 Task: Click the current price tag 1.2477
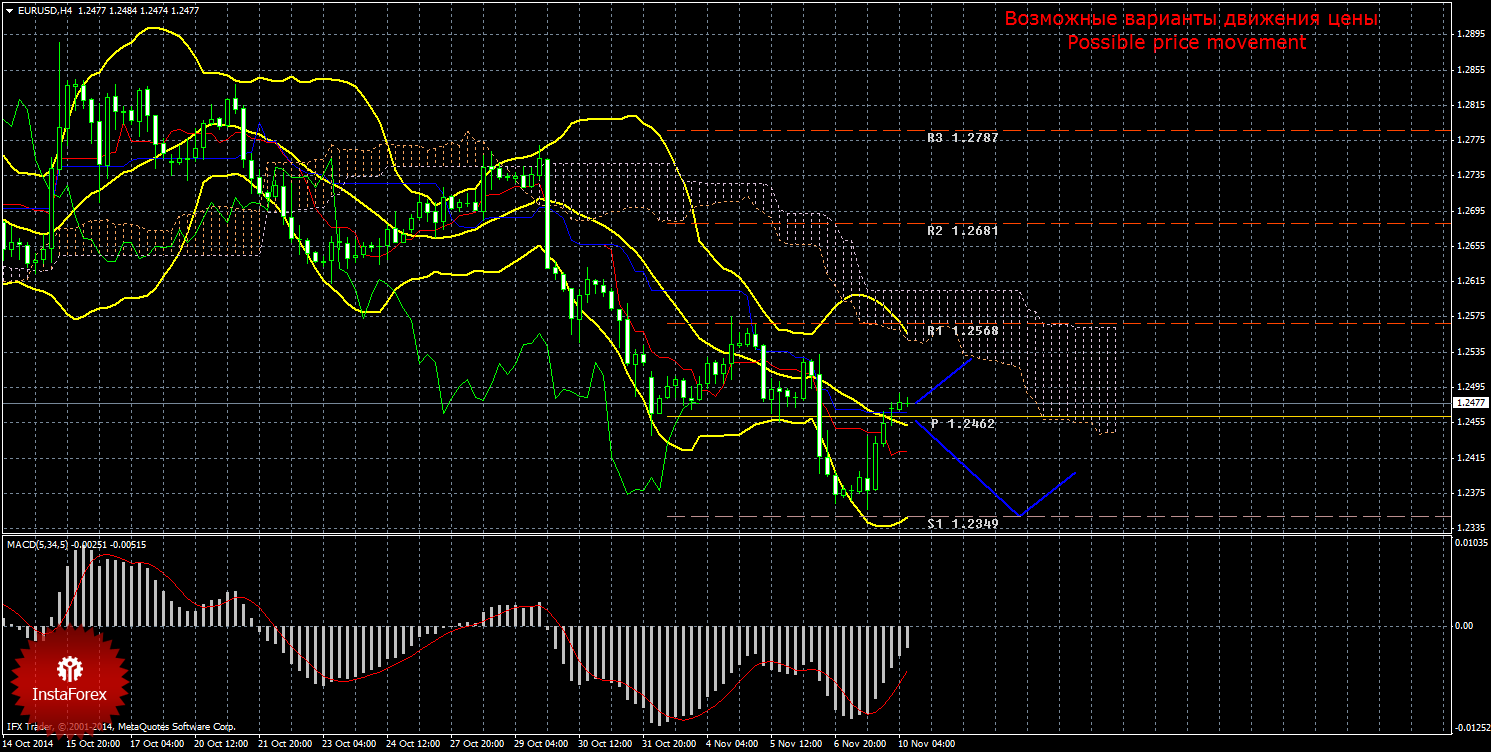point(1469,402)
